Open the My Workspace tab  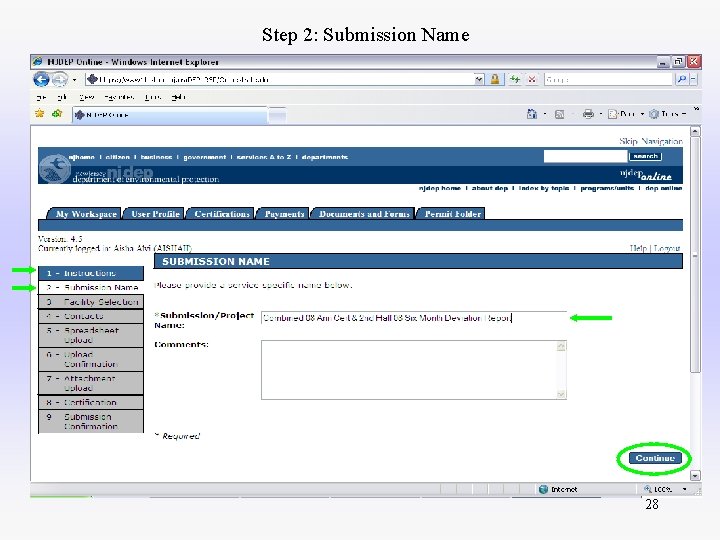point(86,214)
